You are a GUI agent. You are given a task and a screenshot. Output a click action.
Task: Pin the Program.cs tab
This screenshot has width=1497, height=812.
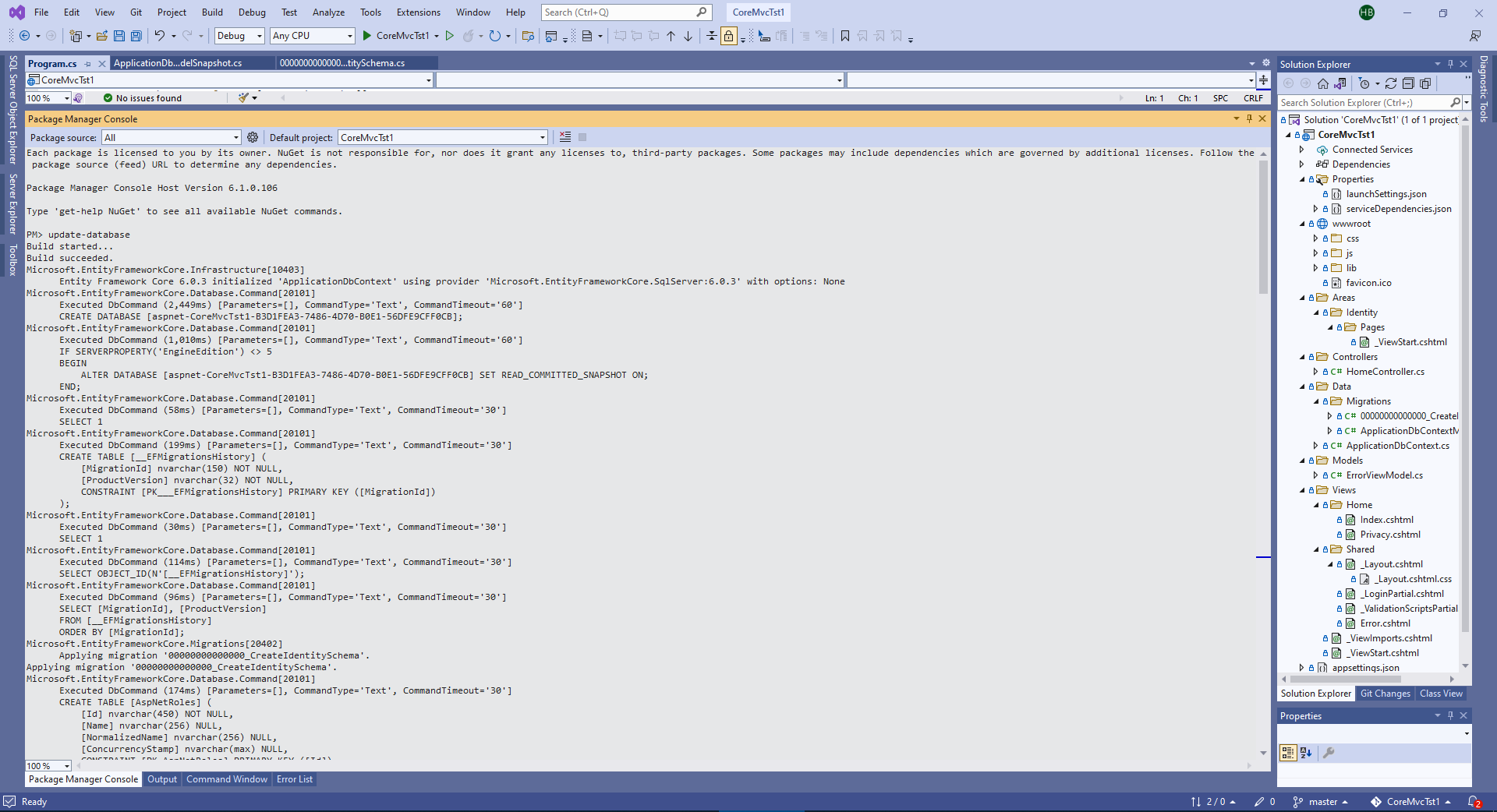[x=88, y=64]
